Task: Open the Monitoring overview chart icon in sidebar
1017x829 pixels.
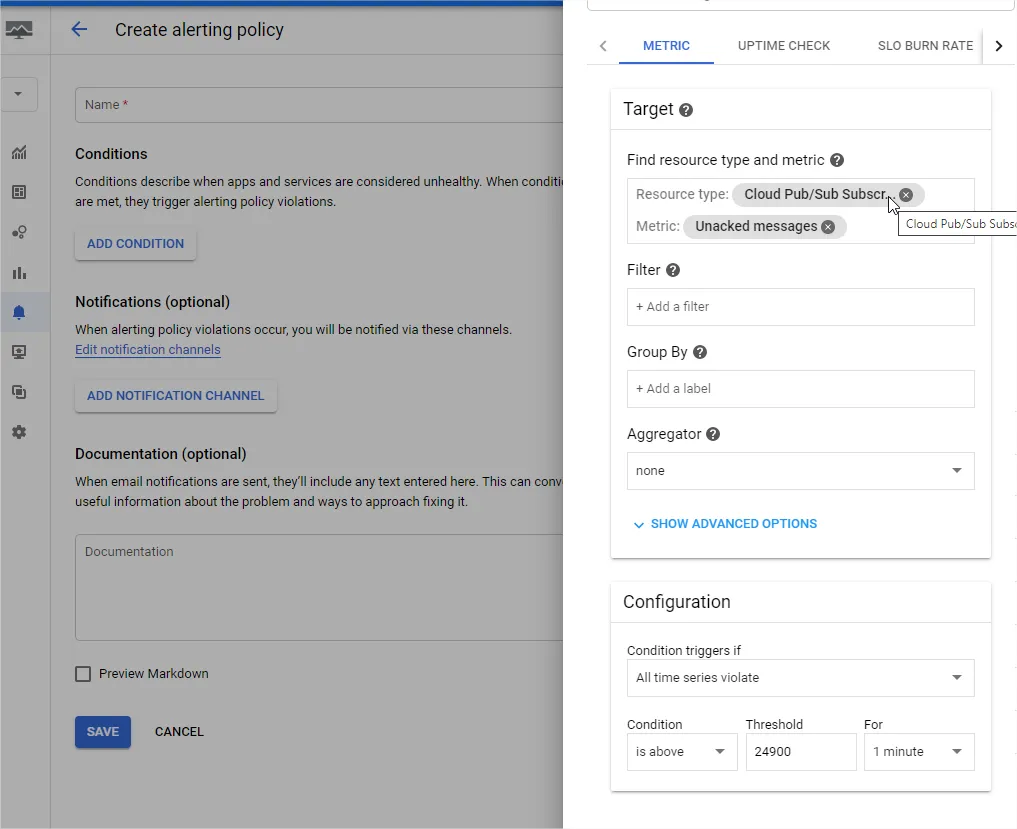Action: click(19, 153)
